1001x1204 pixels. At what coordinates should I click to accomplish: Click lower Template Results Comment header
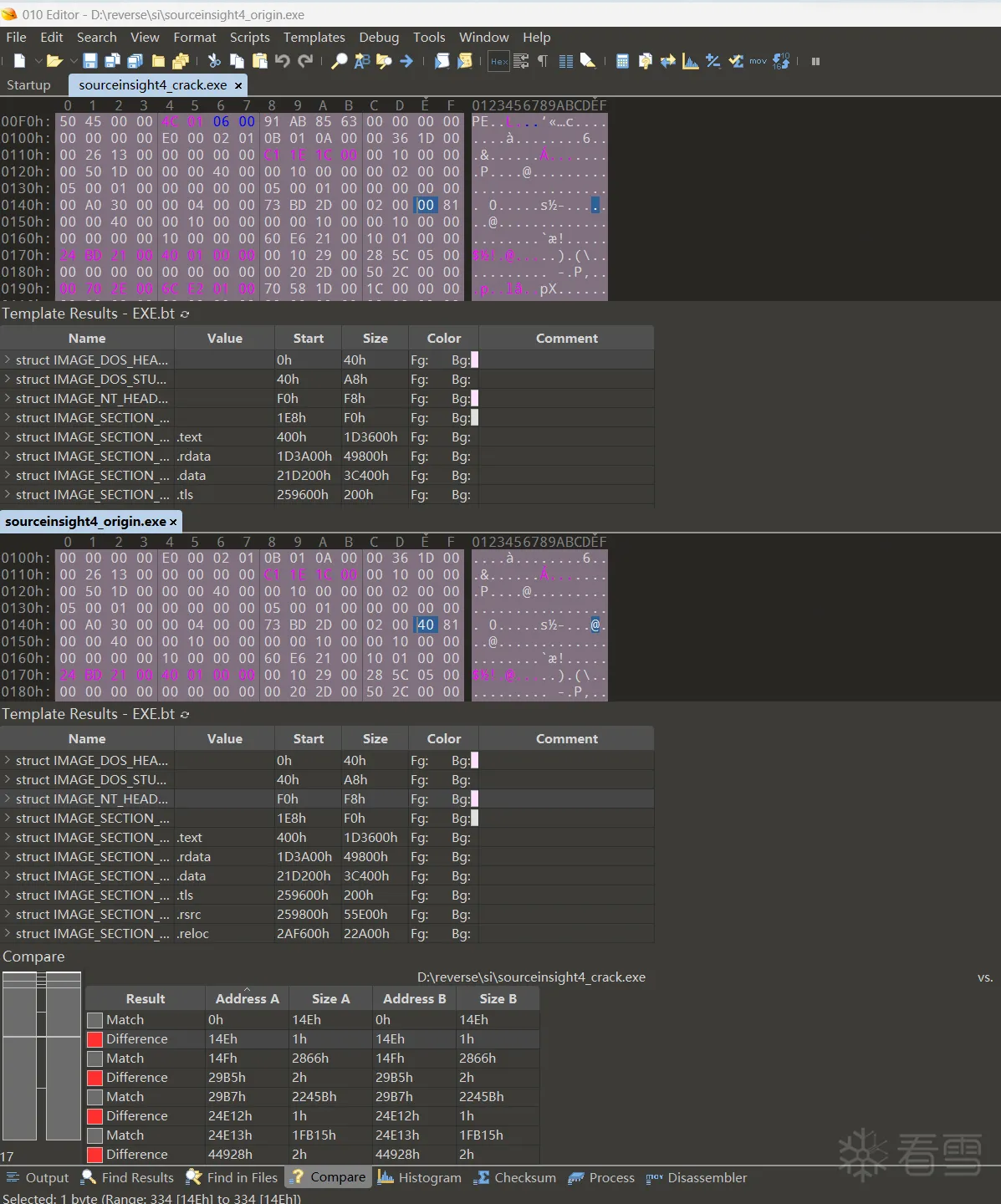click(x=566, y=738)
